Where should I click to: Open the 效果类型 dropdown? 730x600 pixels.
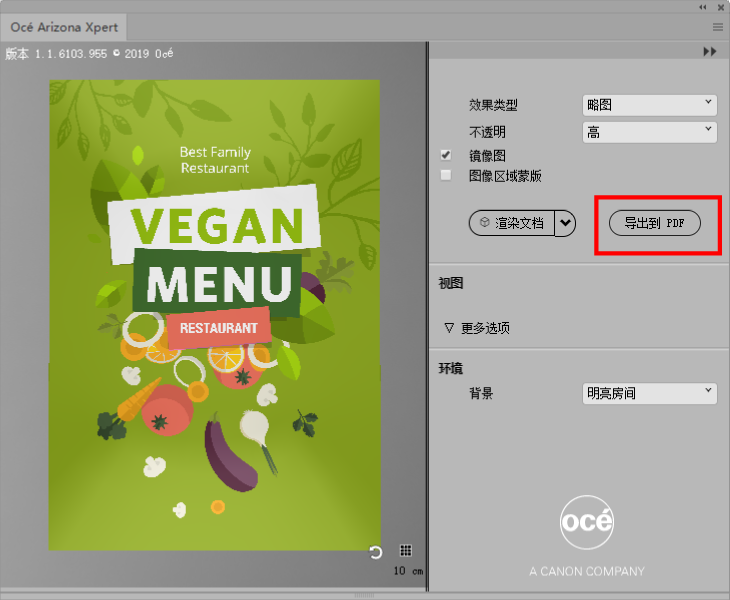[x=649, y=104]
